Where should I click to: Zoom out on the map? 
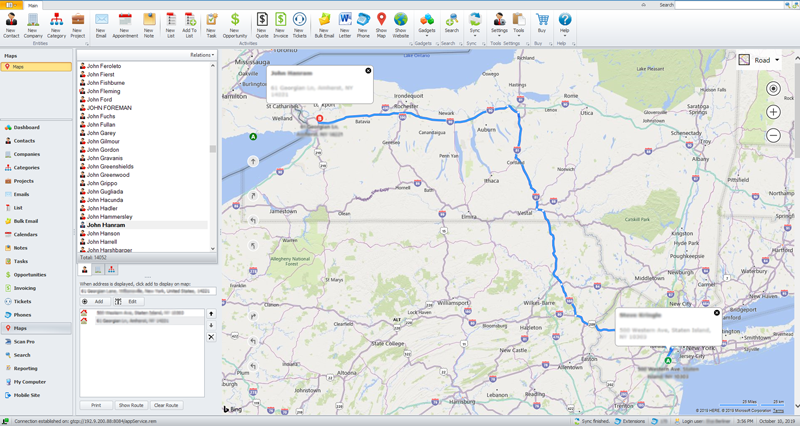(773, 135)
